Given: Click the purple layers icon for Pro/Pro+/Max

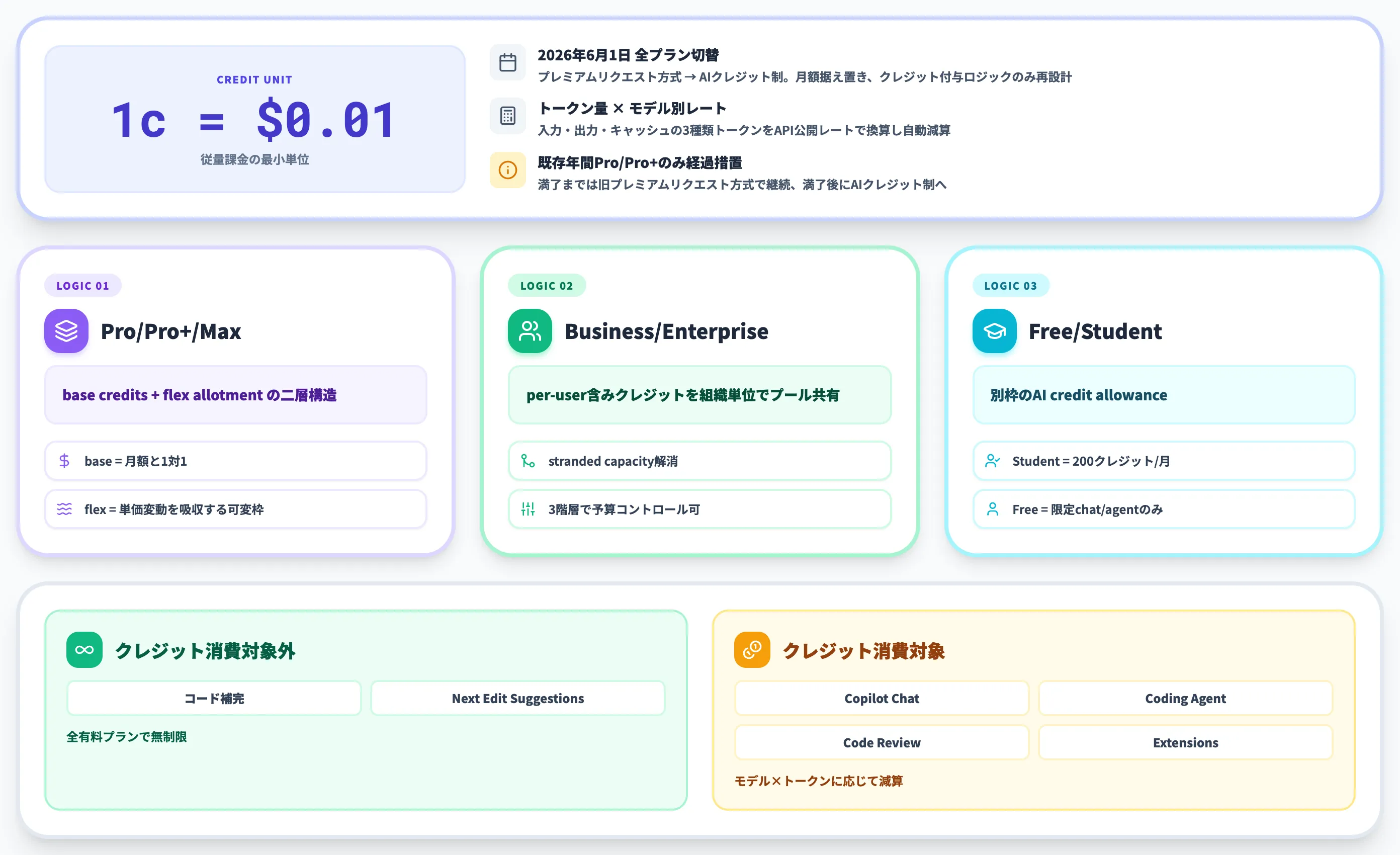Looking at the screenshot, I should pyautogui.click(x=66, y=330).
